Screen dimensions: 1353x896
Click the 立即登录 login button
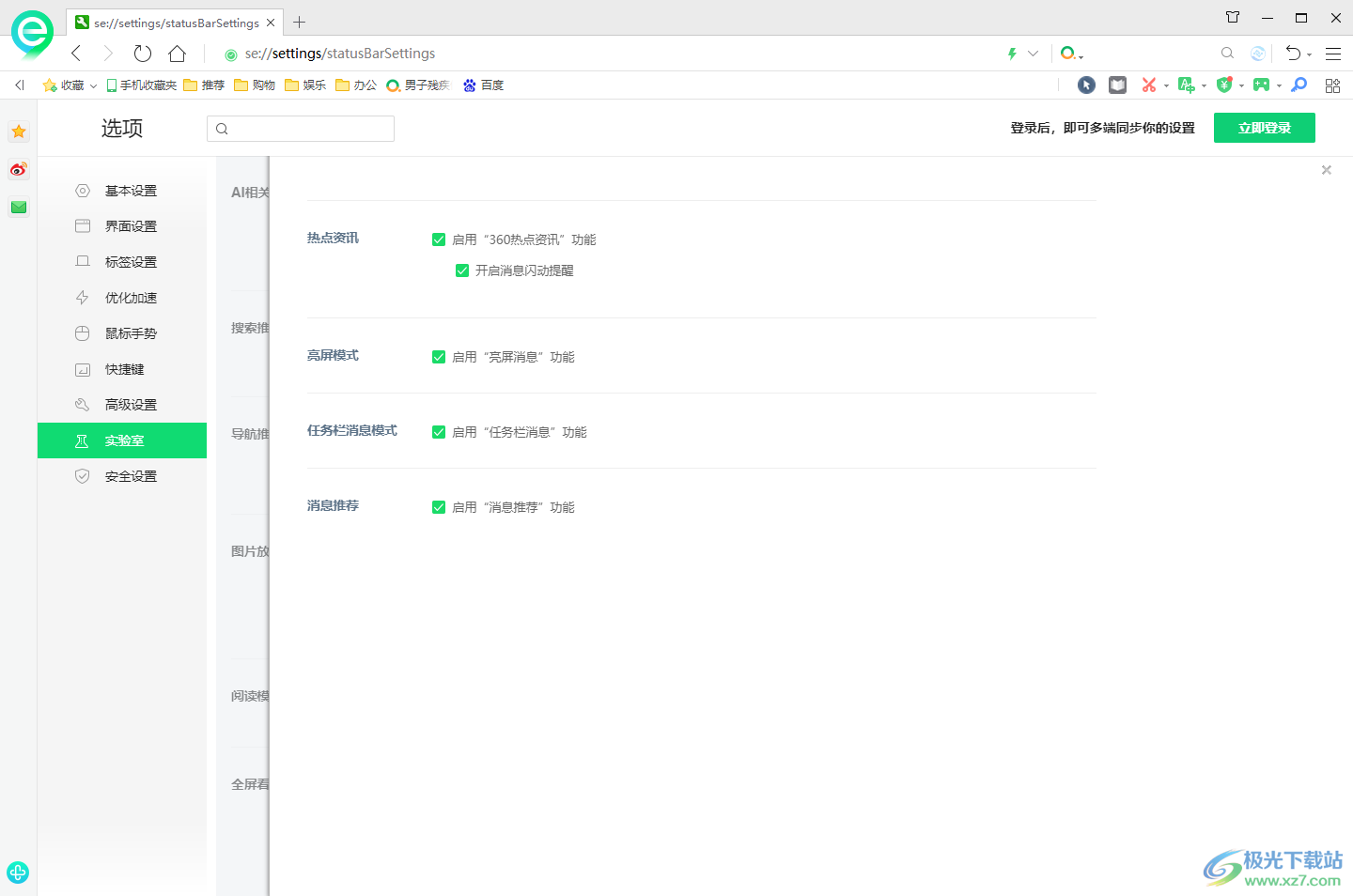pyautogui.click(x=1265, y=128)
